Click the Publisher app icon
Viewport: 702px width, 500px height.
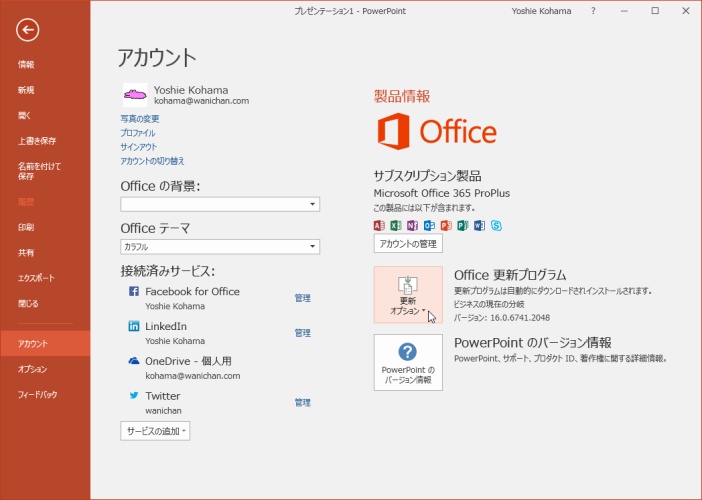462,225
